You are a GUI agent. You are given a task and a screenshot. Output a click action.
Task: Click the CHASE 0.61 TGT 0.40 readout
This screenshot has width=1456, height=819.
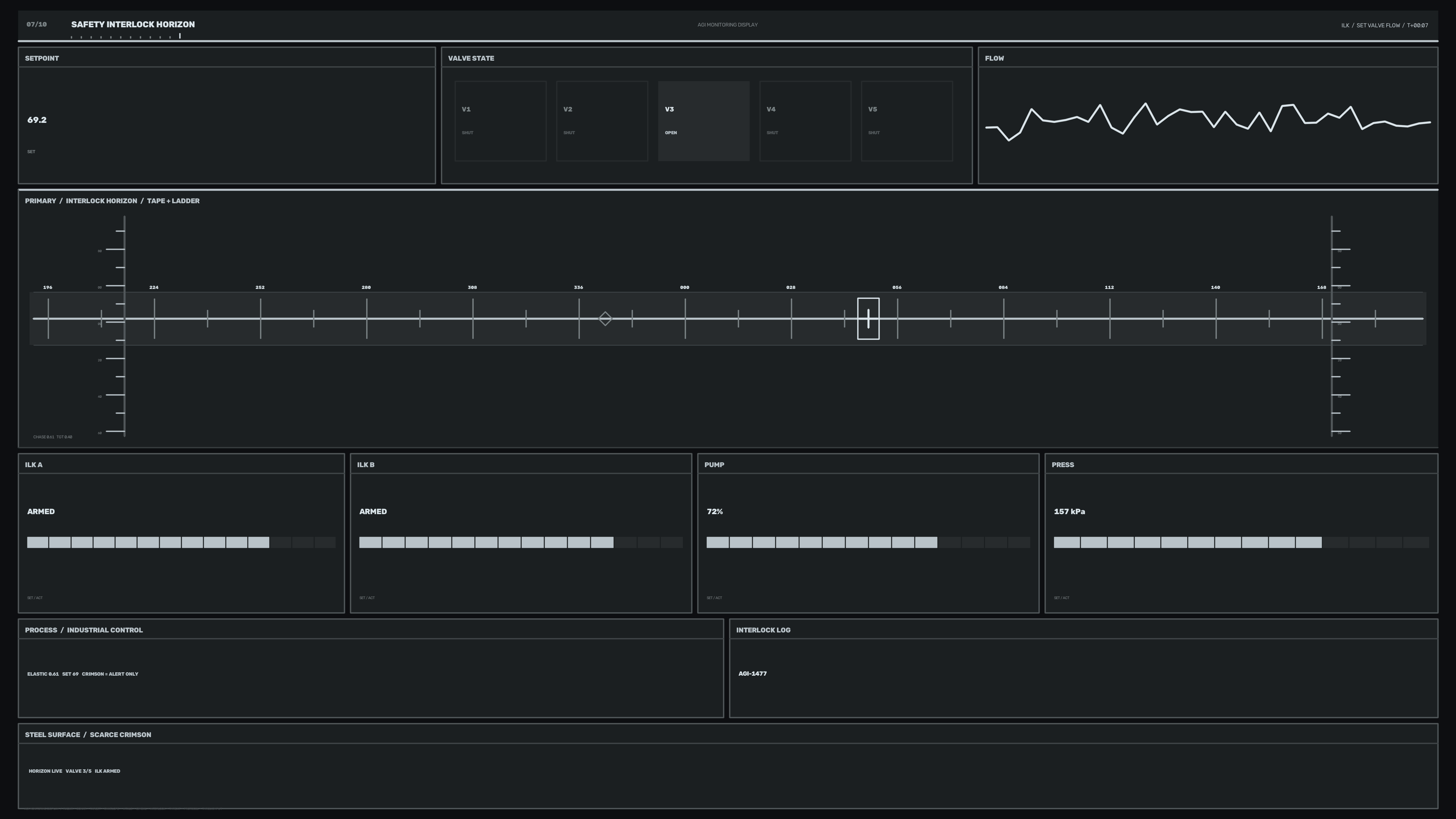[x=53, y=437]
